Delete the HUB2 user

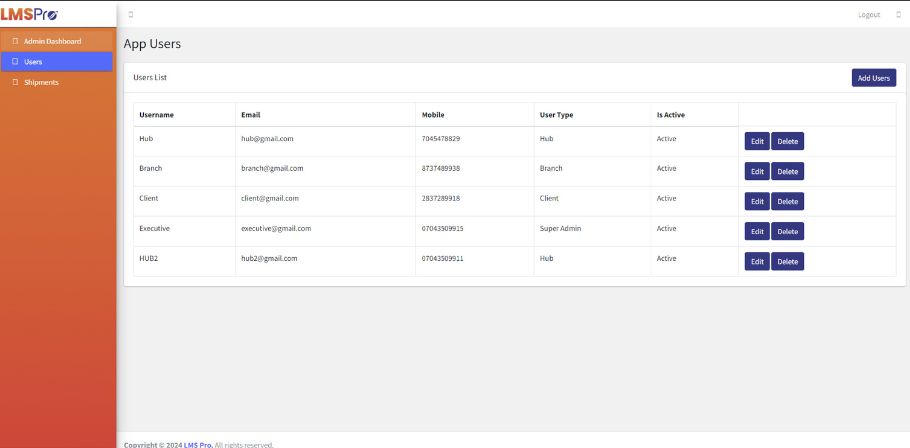tap(787, 261)
